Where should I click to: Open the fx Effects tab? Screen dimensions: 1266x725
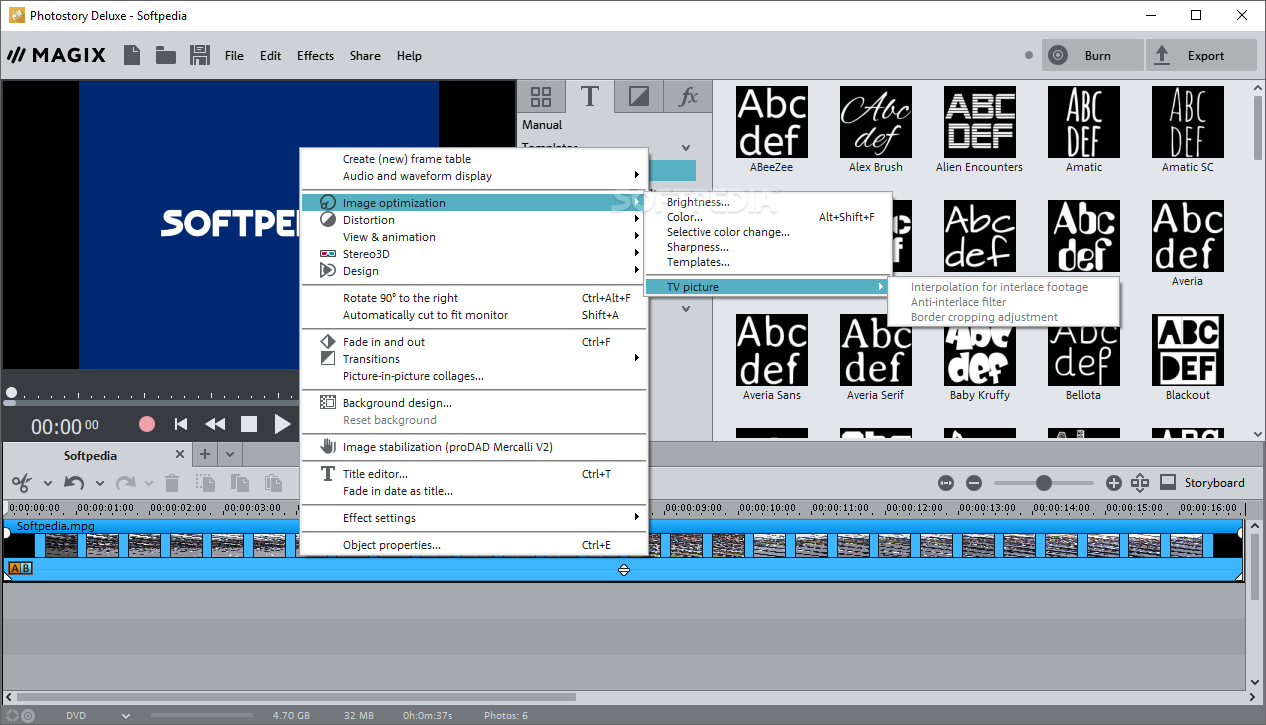coord(688,97)
